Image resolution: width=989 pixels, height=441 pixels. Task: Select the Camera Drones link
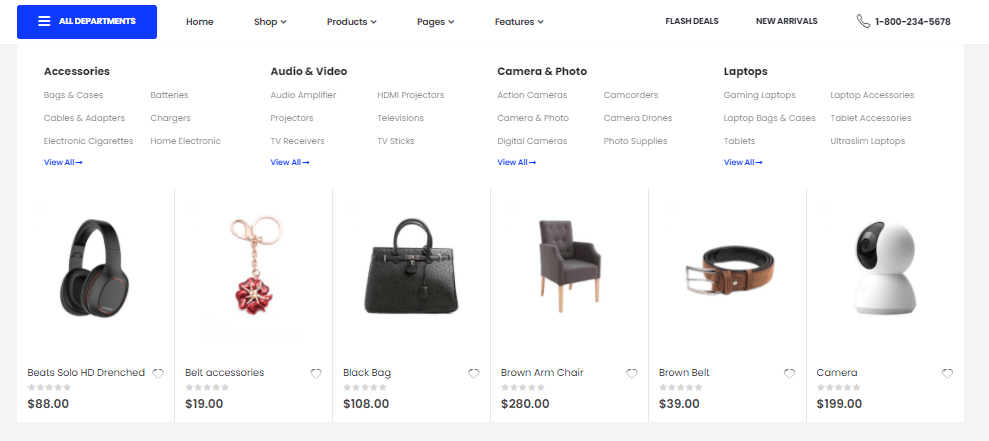[x=637, y=118]
